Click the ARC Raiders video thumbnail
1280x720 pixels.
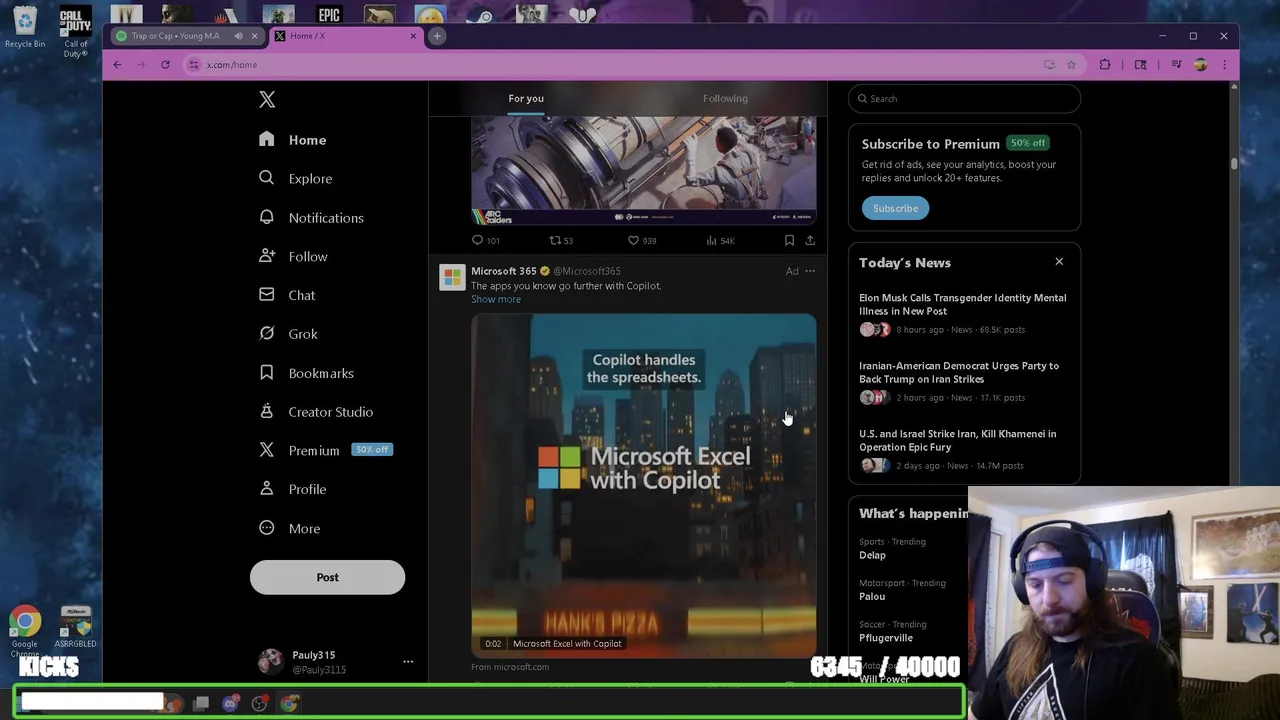(644, 170)
